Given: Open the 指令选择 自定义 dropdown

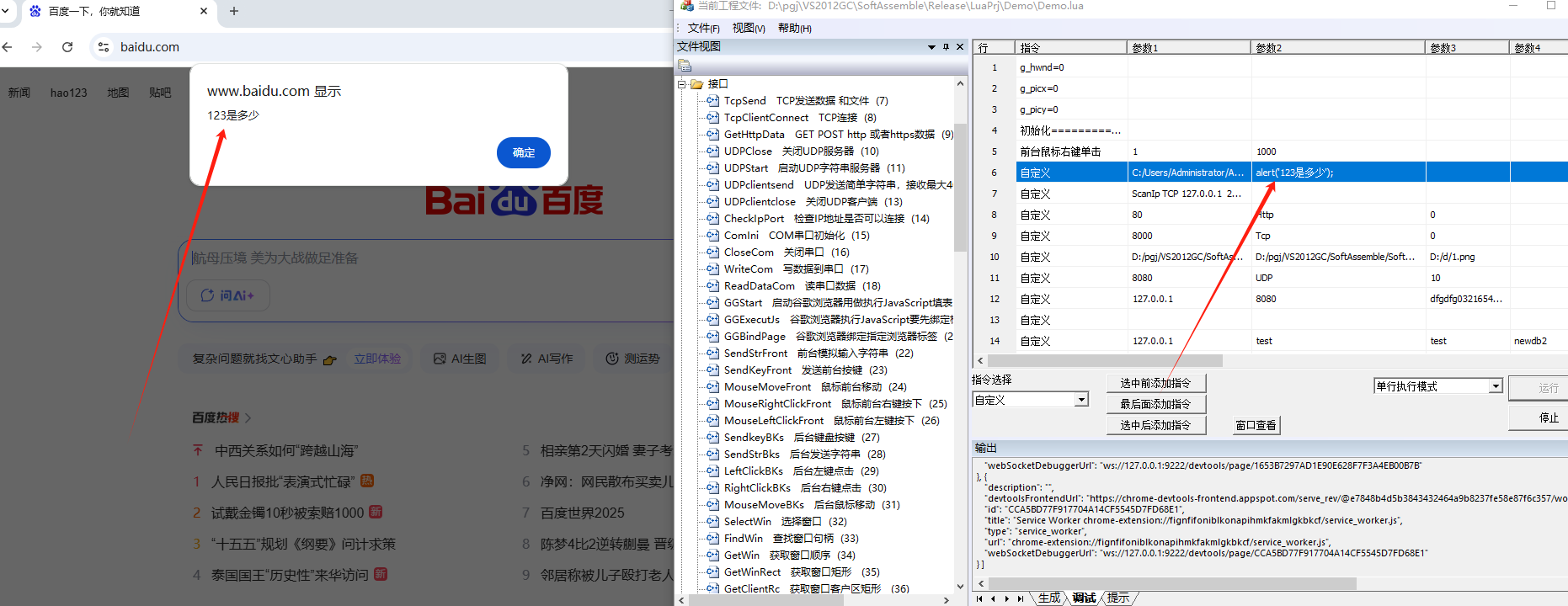Looking at the screenshot, I should (1081, 400).
